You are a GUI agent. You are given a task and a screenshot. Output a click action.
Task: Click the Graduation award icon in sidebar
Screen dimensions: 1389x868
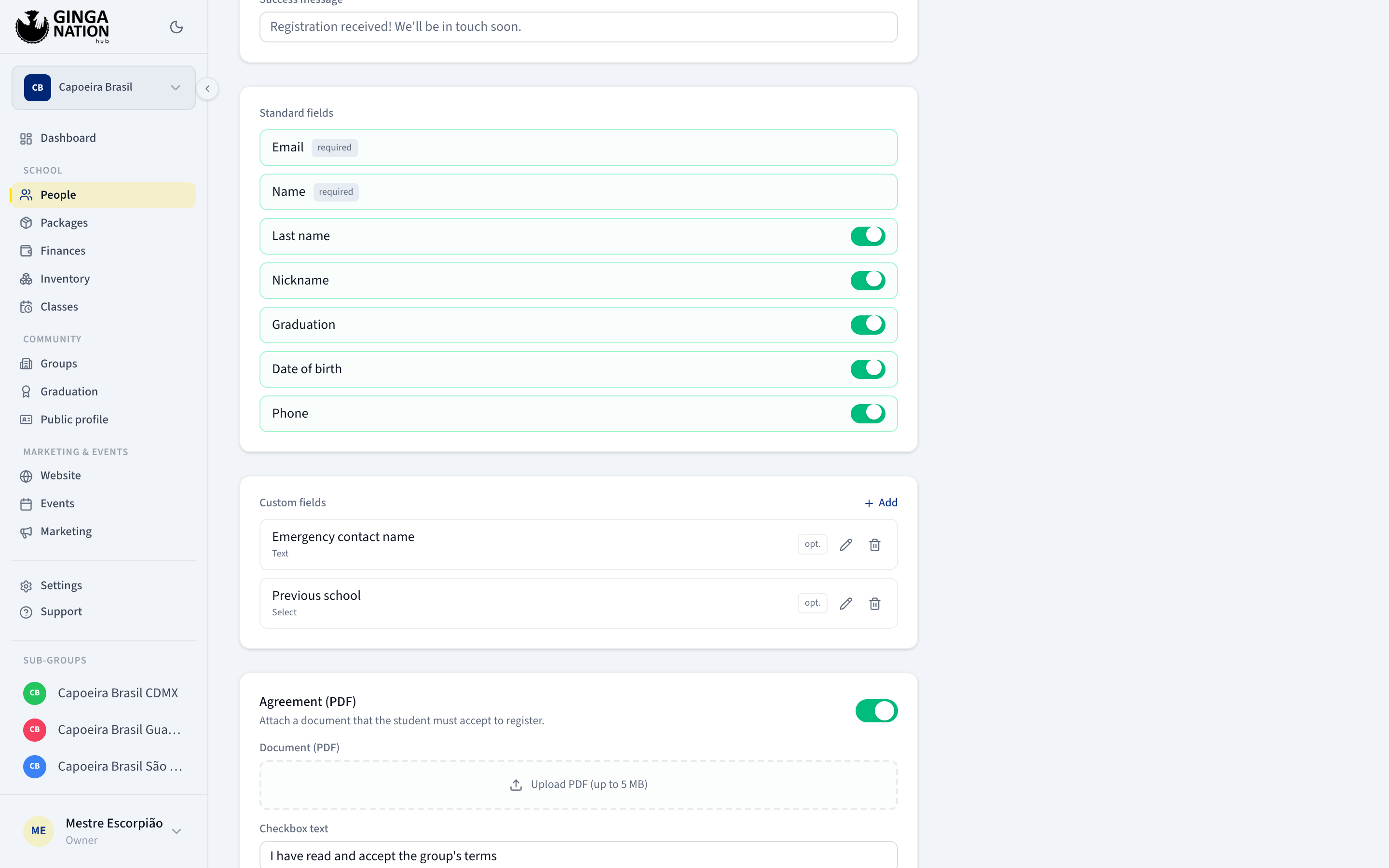(x=26, y=392)
